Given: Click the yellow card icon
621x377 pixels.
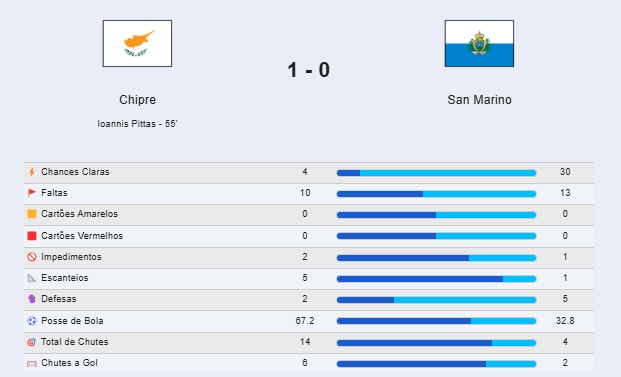Looking at the screenshot, I should 32,214.
